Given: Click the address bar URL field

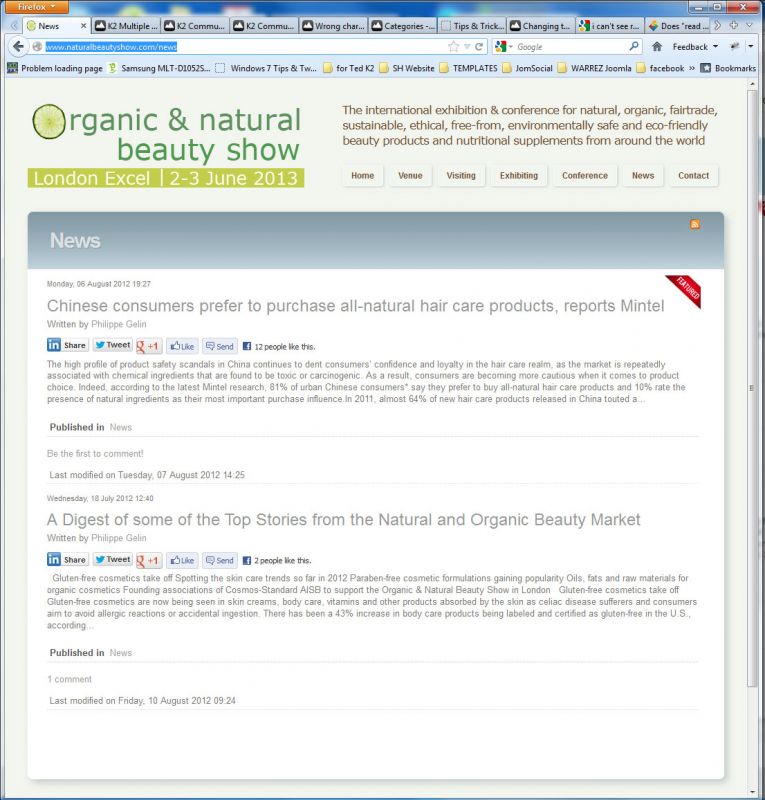Looking at the screenshot, I should coord(245,47).
